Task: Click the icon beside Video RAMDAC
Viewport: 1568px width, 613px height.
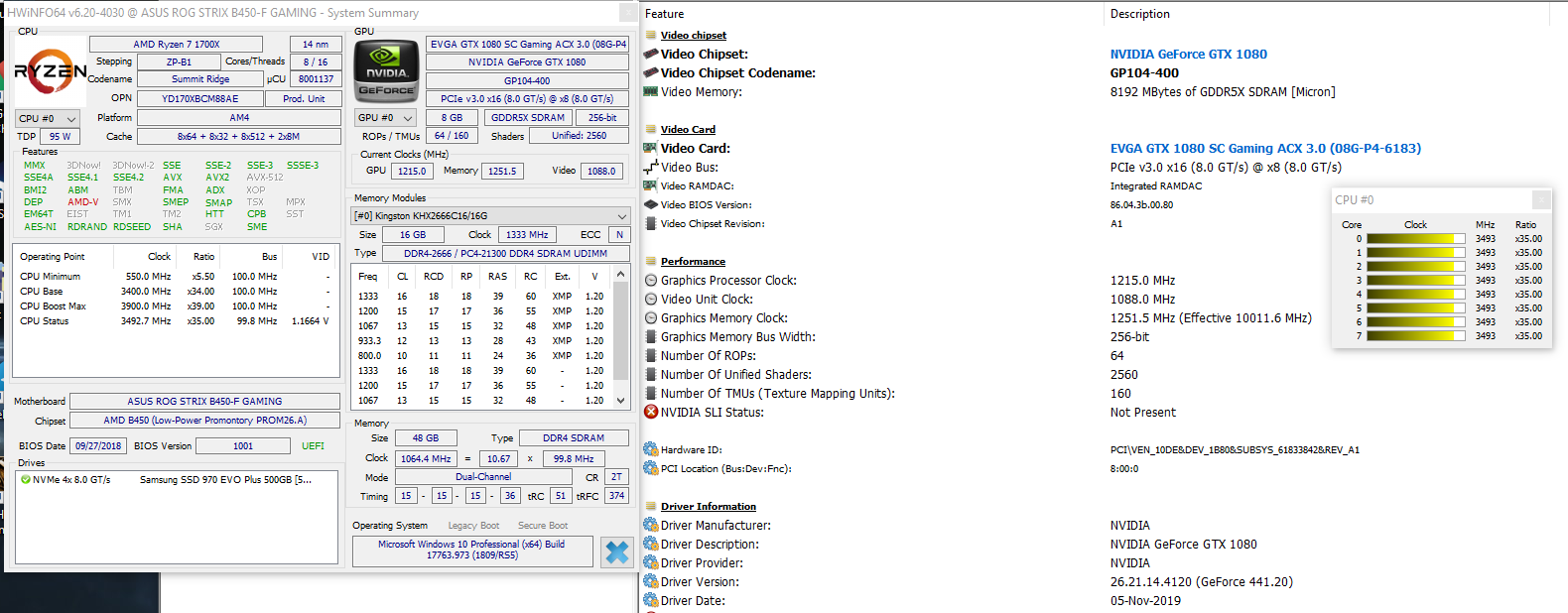Action: tap(651, 185)
